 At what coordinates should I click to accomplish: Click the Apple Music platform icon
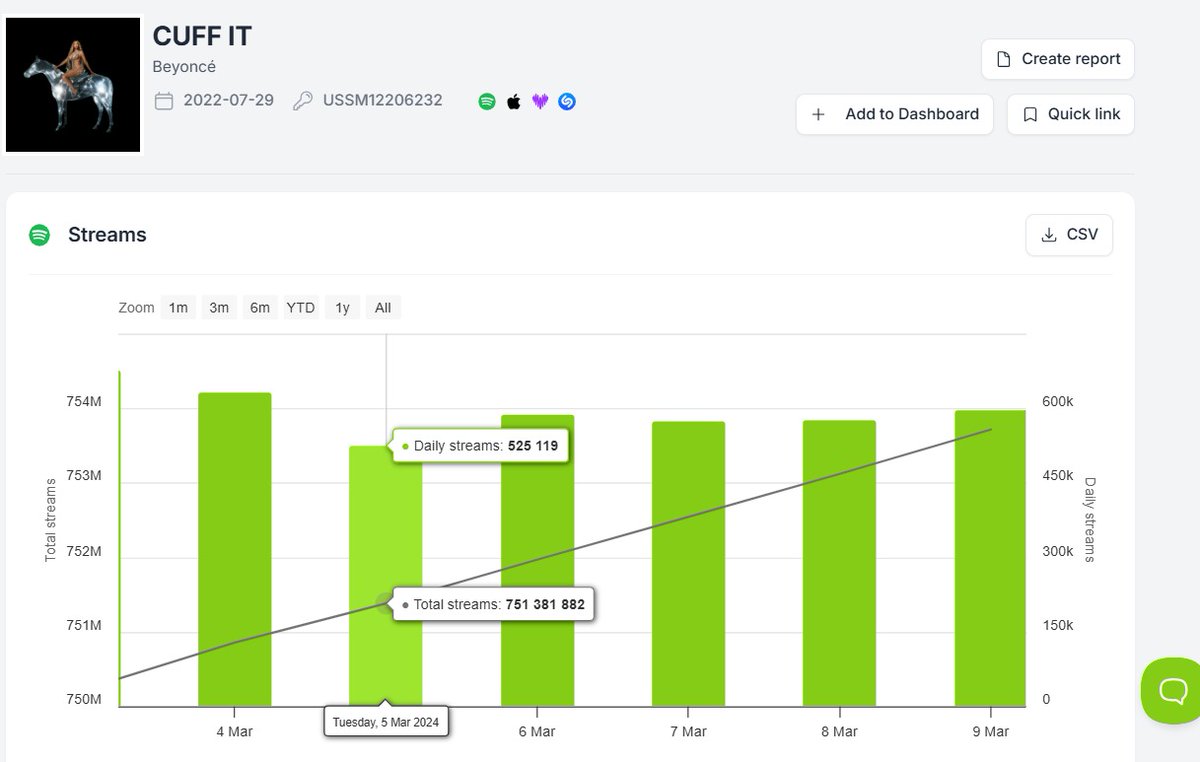point(514,101)
